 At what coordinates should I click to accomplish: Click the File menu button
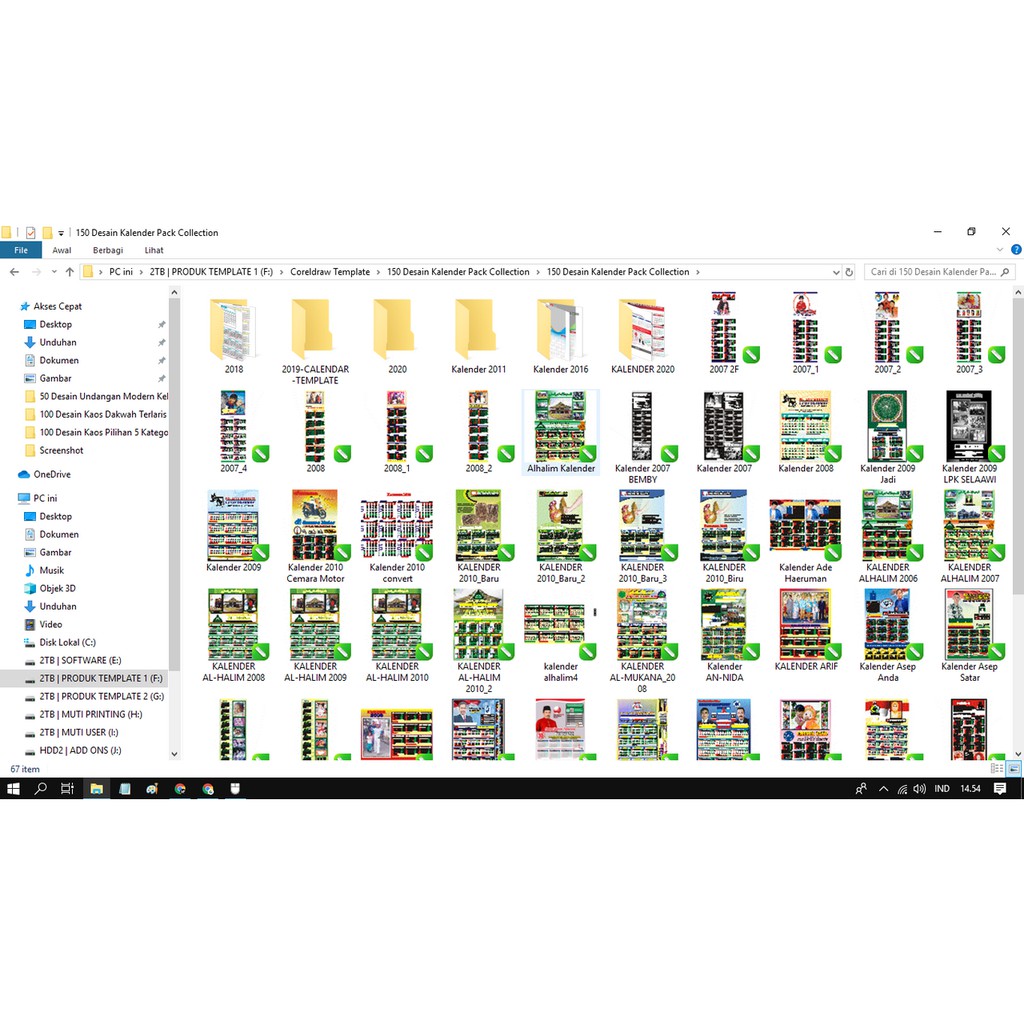pos(21,251)
